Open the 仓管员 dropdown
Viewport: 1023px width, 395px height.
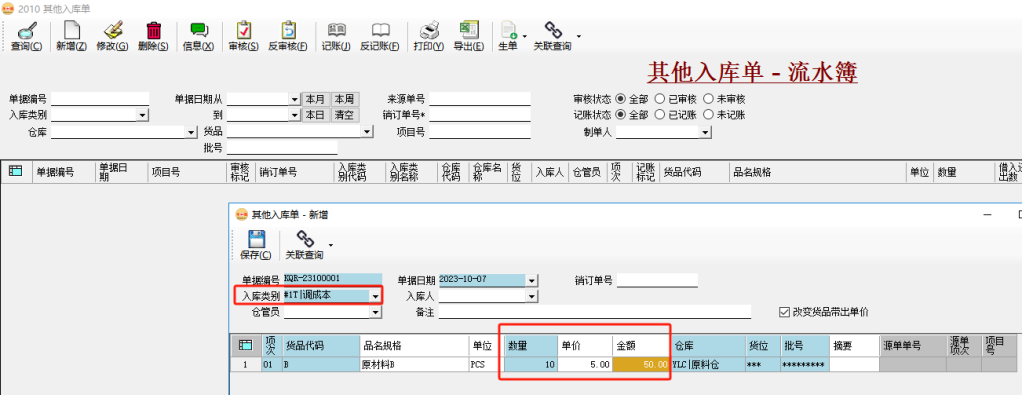pyautogui.click(x=375, y=313)
